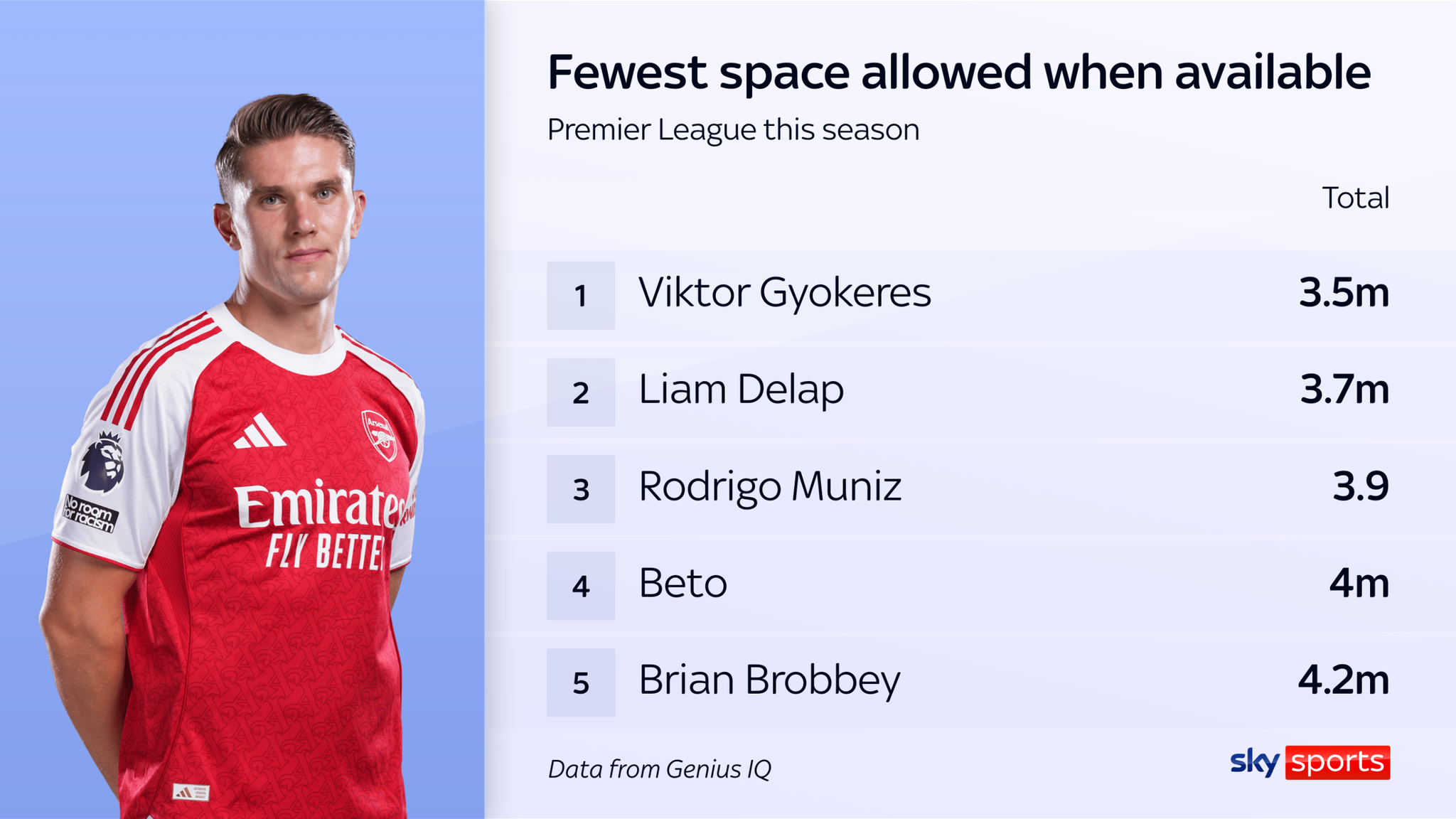Select the rank 4 number box

pos(581,586)
